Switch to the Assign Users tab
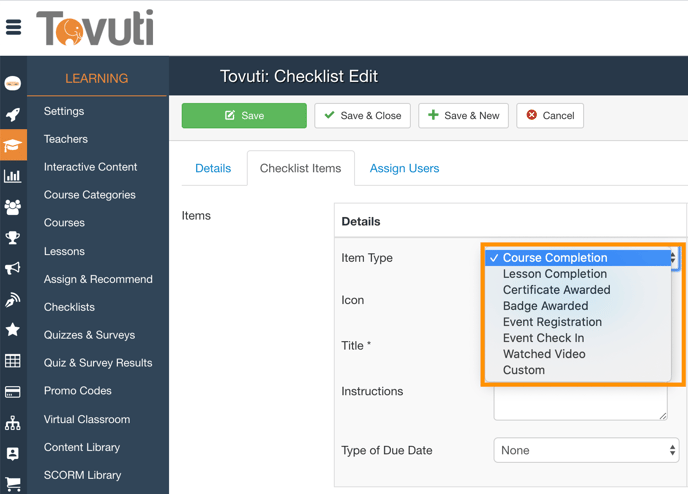Viewport: 688px width, 494px height. point(404,168)
